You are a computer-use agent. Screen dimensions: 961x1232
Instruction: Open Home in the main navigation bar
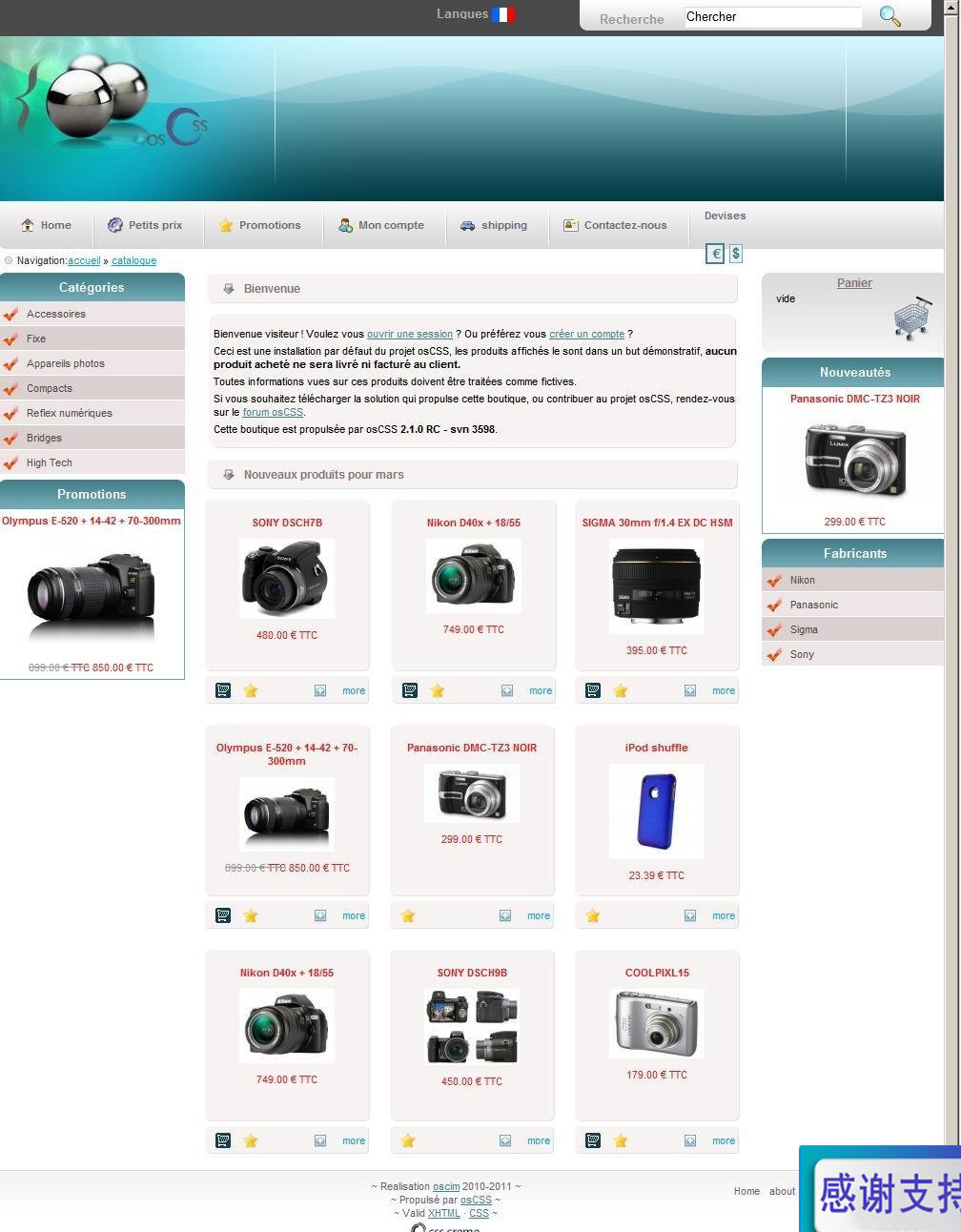[x=47, y=225]
